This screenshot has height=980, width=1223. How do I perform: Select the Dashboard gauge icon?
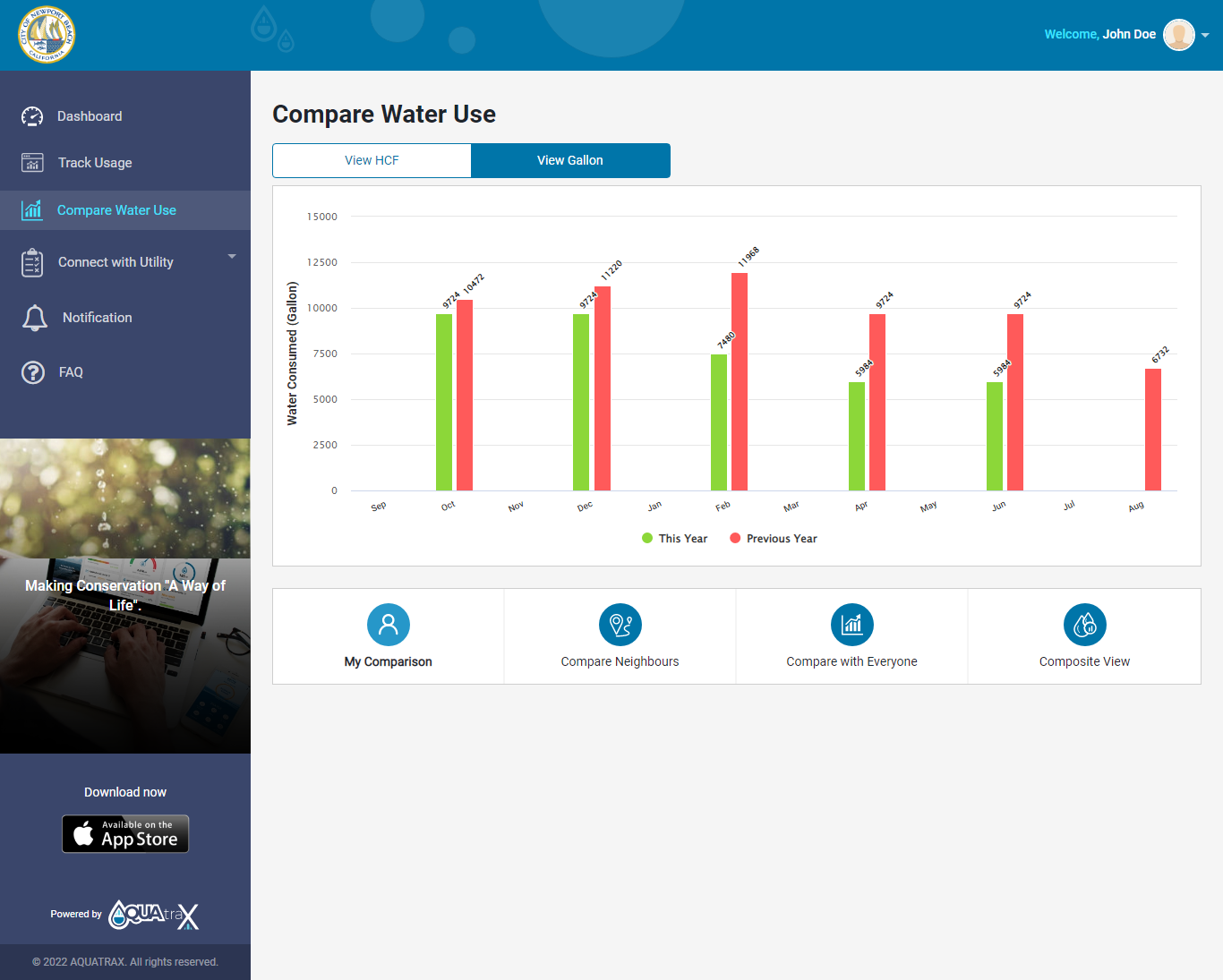(32, 115)
